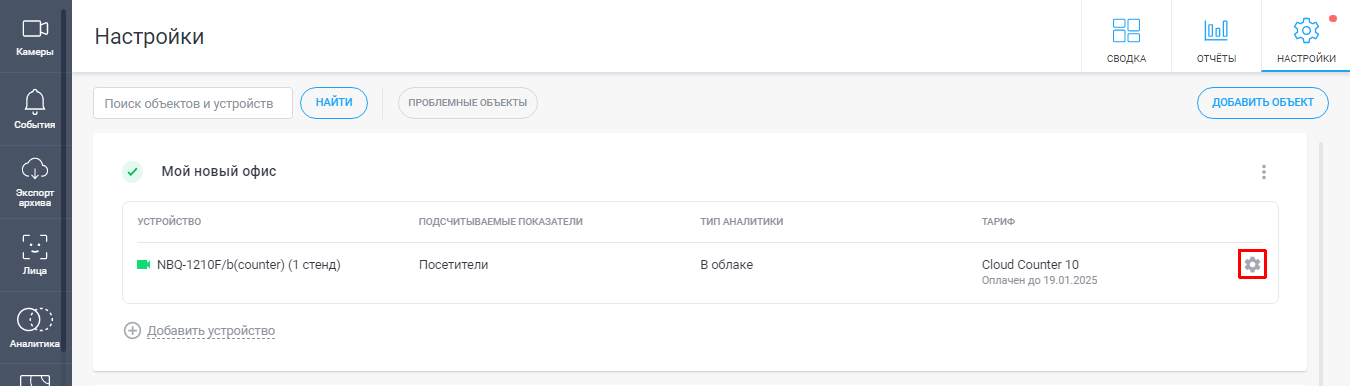Click the search field for objects and devices
The height and width of the screenshot is (386, 1350).
(193, 103)
